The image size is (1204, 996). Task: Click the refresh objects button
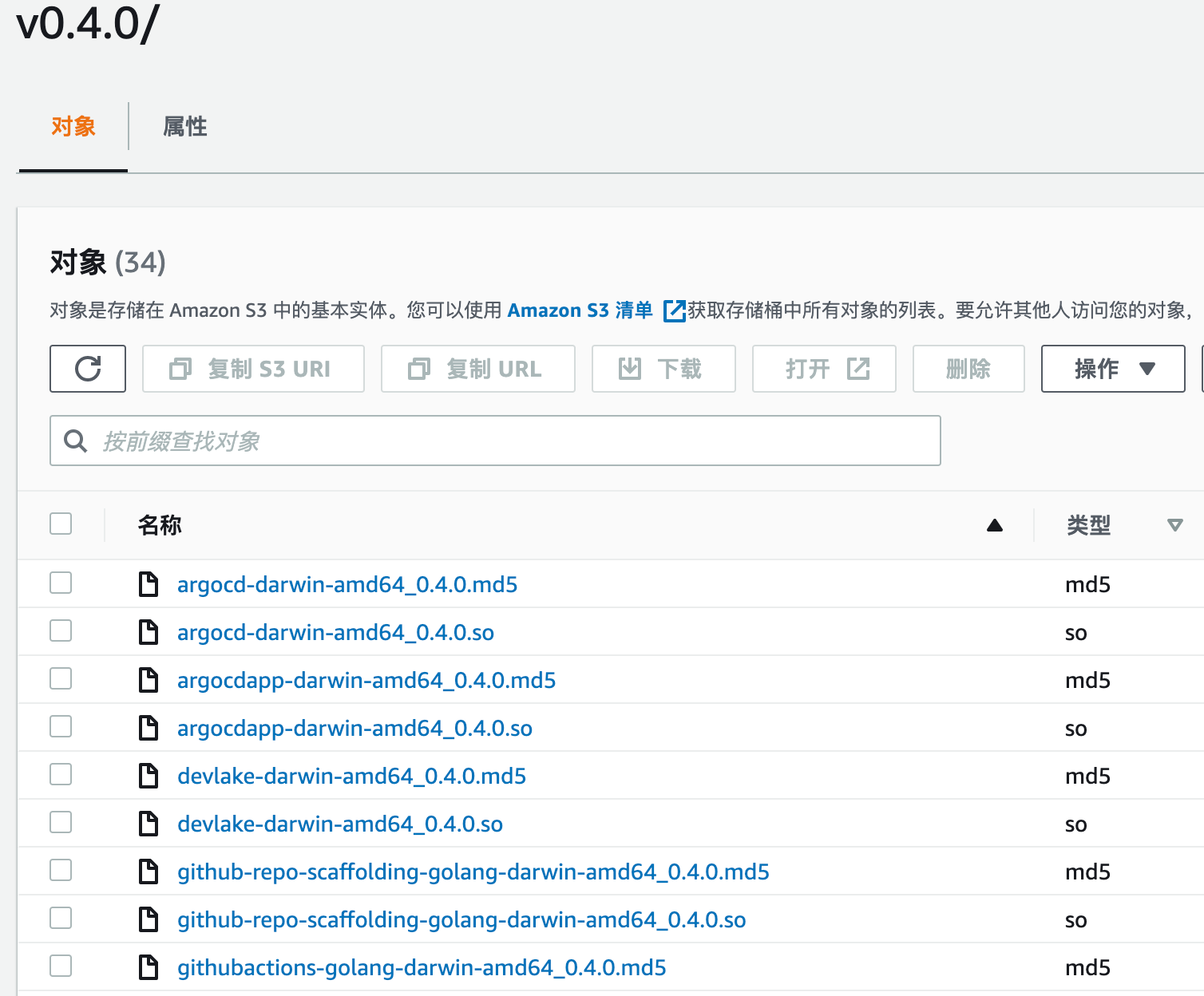coord(88,369)
